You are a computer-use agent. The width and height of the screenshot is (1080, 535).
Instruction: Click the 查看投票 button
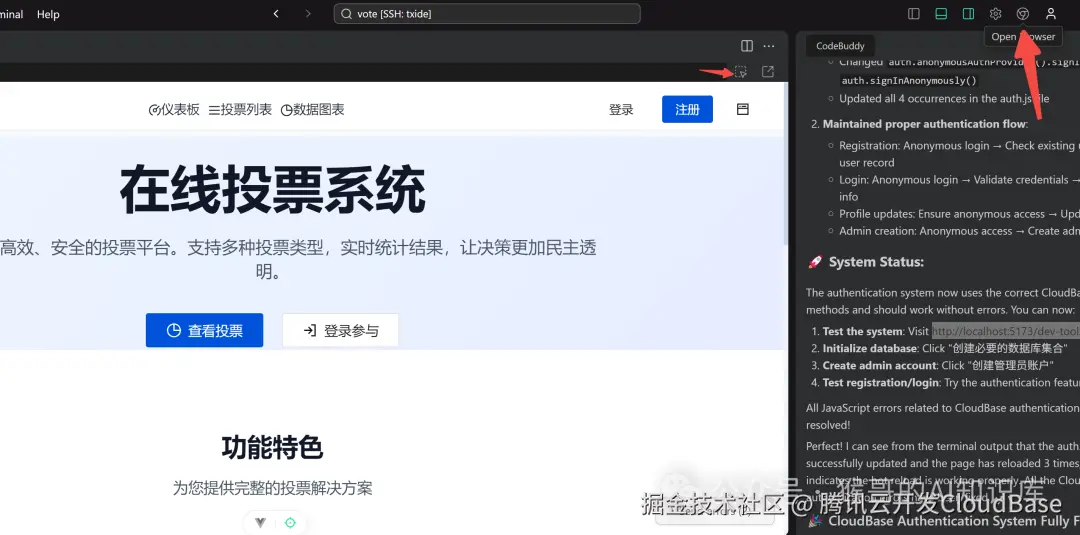[x=205, y=331]
